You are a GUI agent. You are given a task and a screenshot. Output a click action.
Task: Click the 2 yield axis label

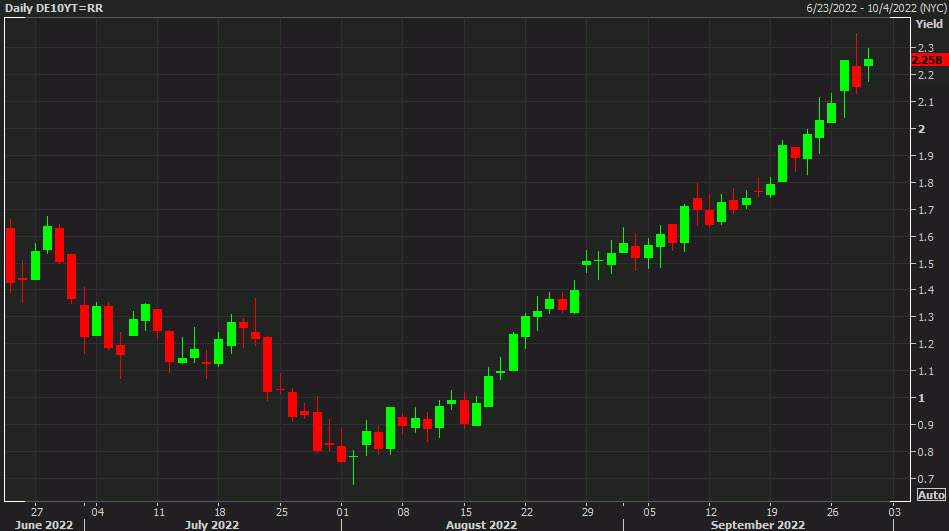click(x=922, y=129)
